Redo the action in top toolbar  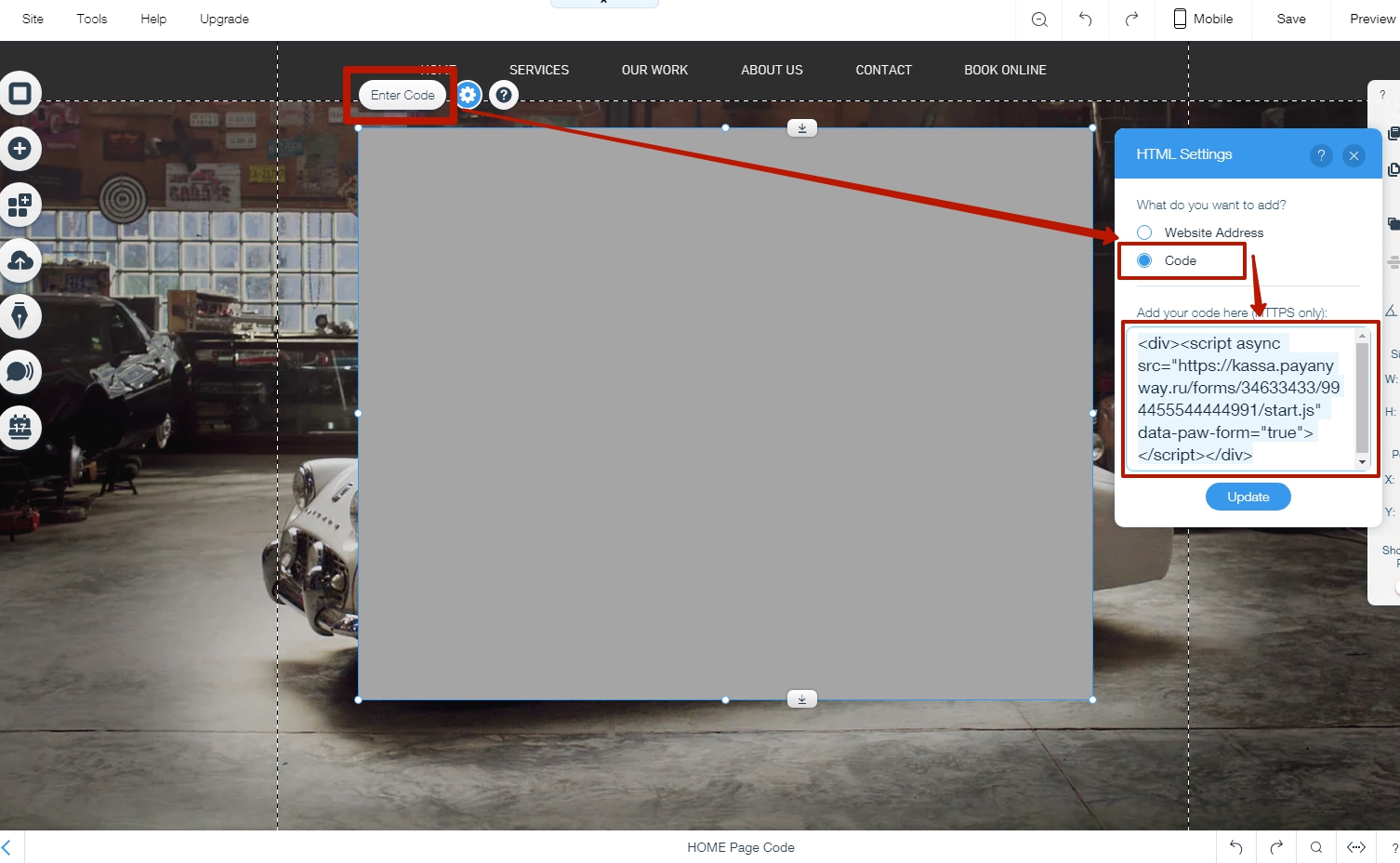click(1131, 20)
